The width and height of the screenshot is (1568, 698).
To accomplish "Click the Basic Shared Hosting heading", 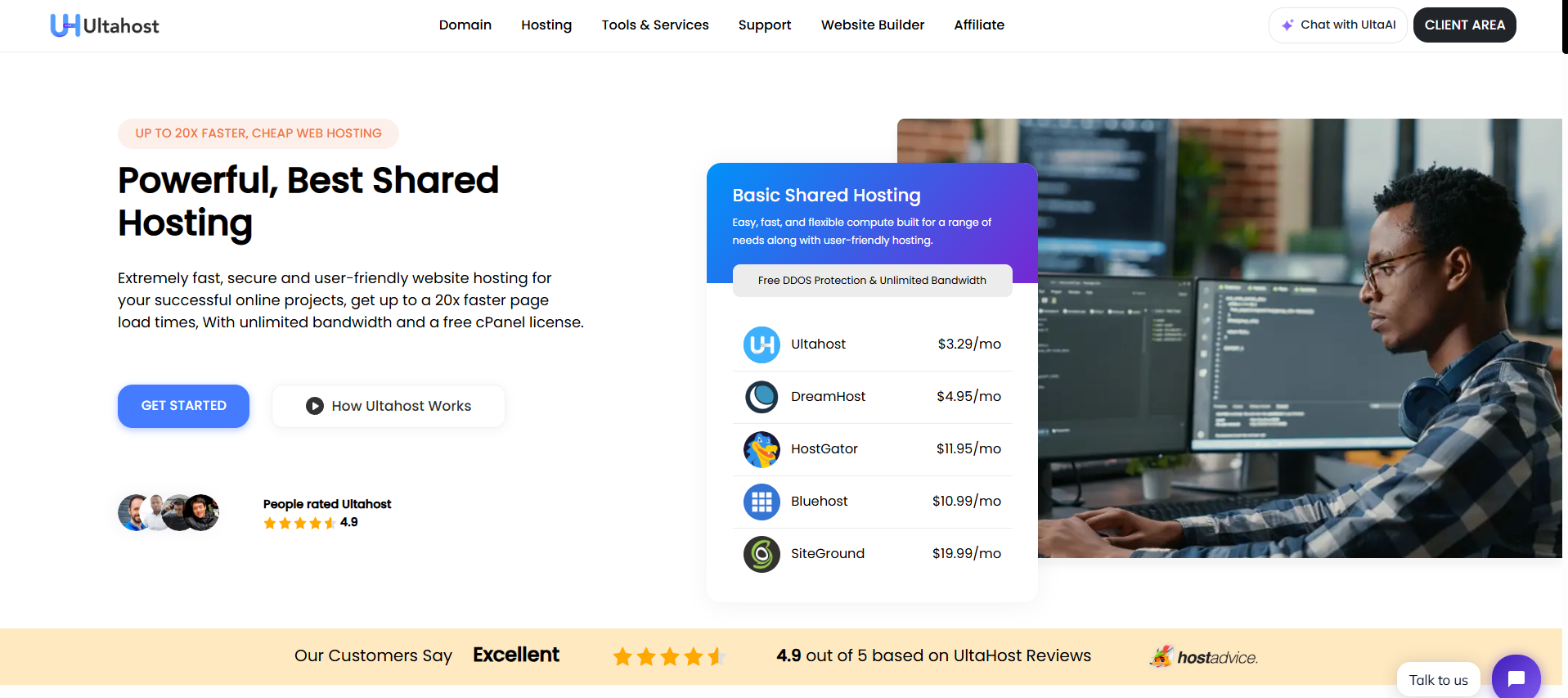I will click(826, 195).
